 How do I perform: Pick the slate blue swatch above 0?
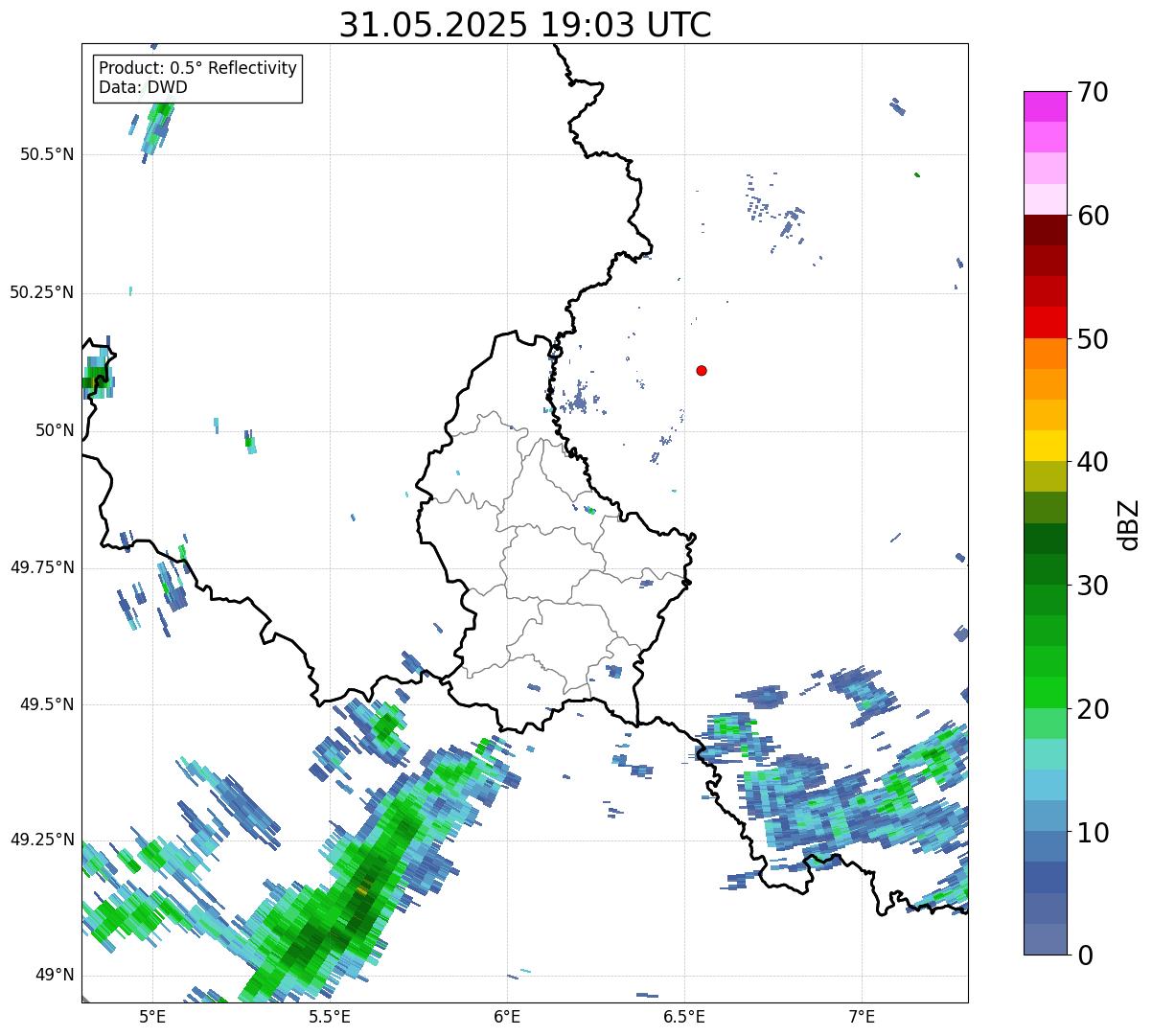click(x=1045, y=939)
